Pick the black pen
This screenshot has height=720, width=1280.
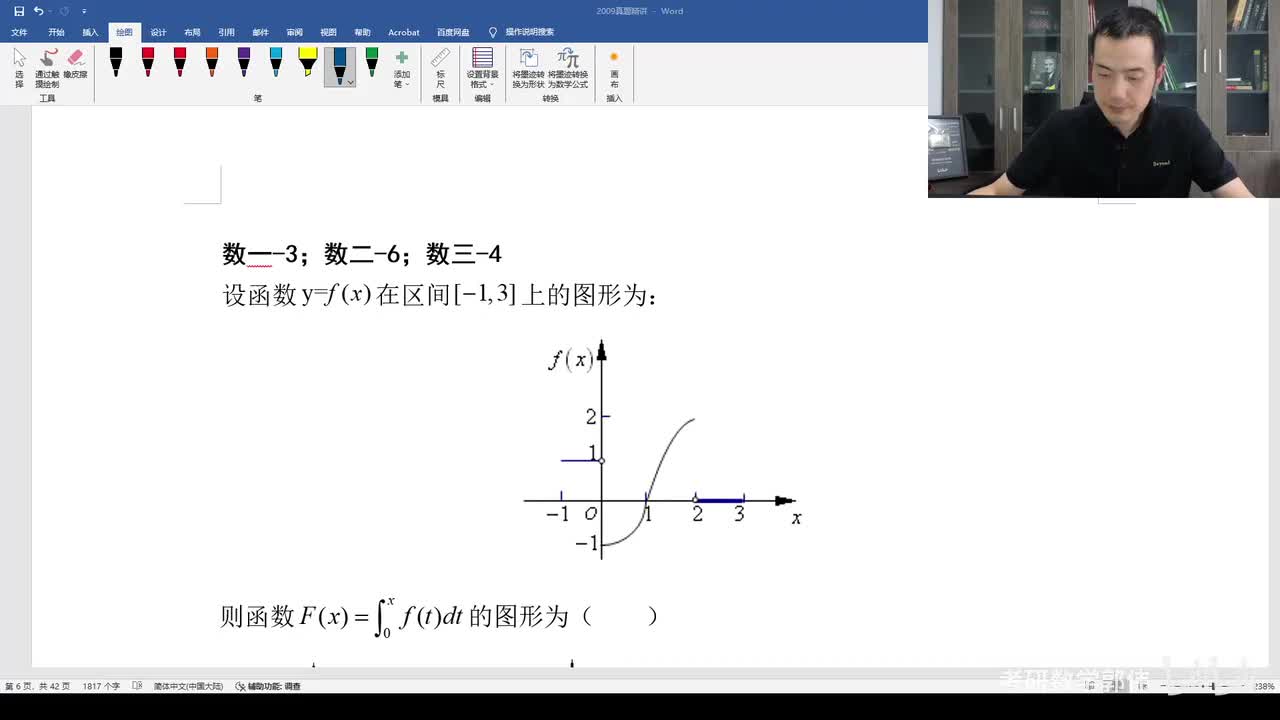[116, 63]
